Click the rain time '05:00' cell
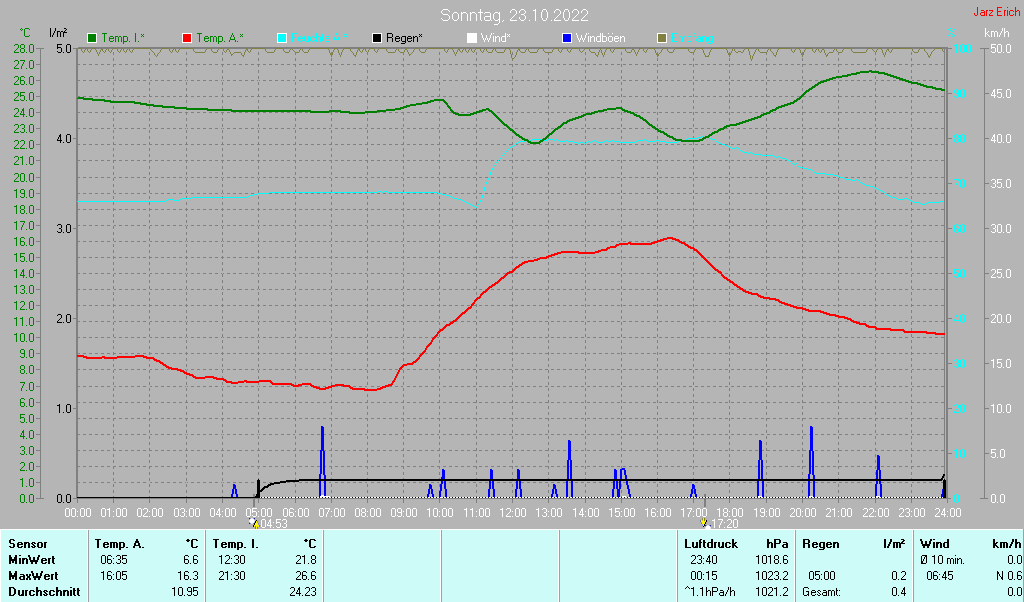The height and width of the screenshot is (602, 1024). coord(821,577)
